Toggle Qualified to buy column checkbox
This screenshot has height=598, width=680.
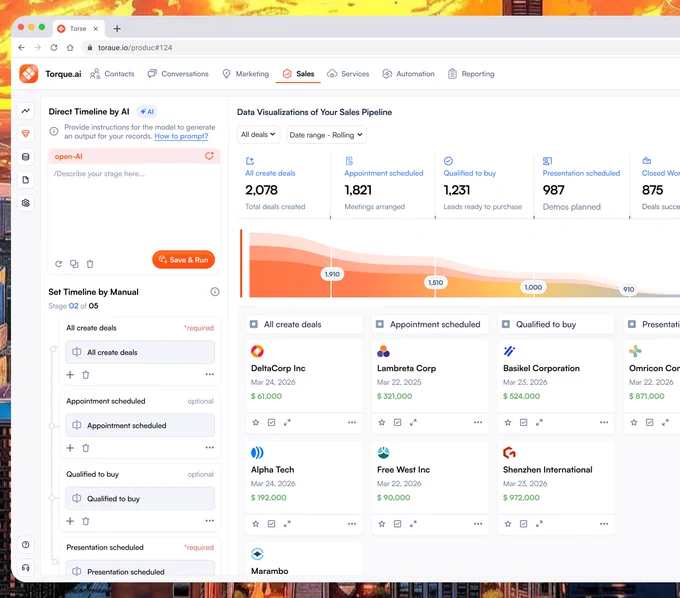pos(506,324)
